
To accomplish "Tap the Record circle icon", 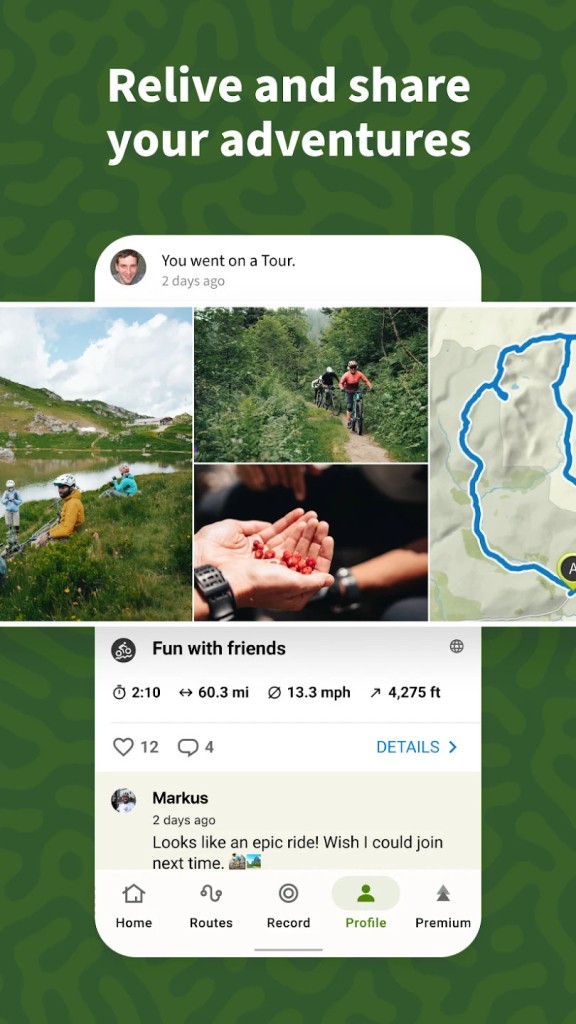I will 288,893.
